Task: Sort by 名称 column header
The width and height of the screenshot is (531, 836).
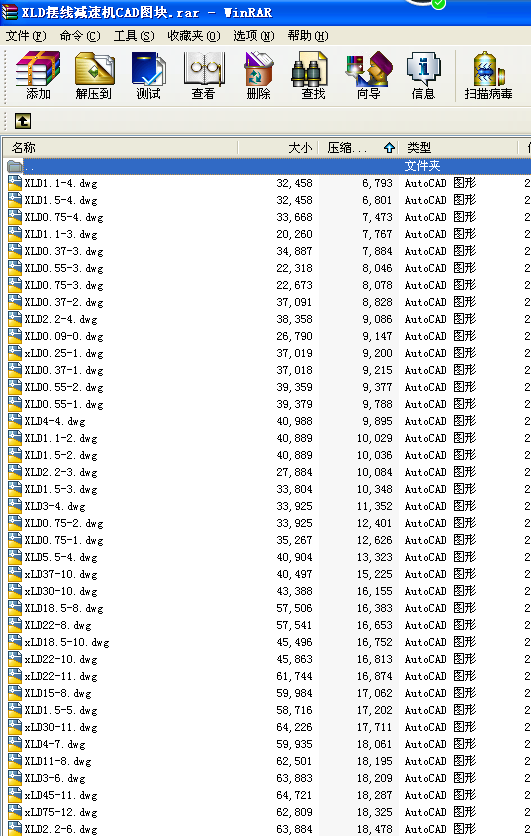Action: 120,148
